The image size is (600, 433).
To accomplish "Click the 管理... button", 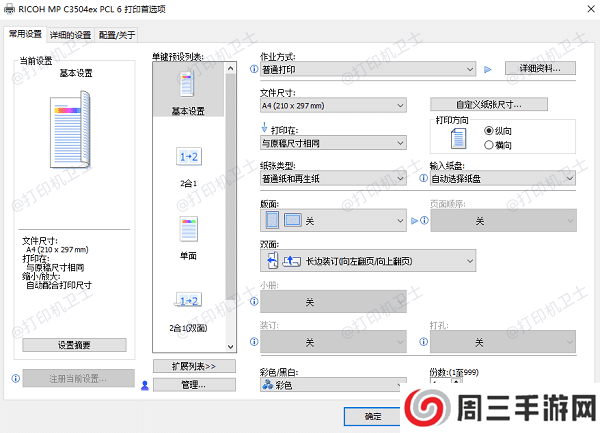I will (194, 385).
